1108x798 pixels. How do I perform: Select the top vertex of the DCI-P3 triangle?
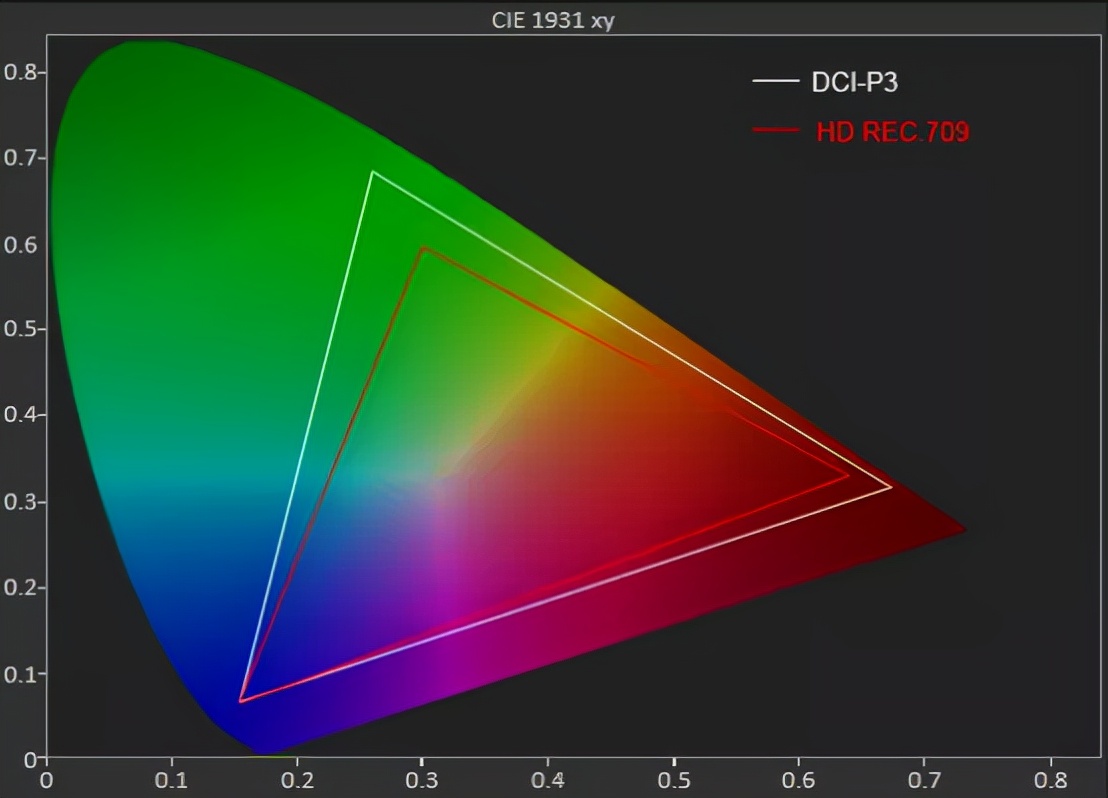tap(375, 172)
